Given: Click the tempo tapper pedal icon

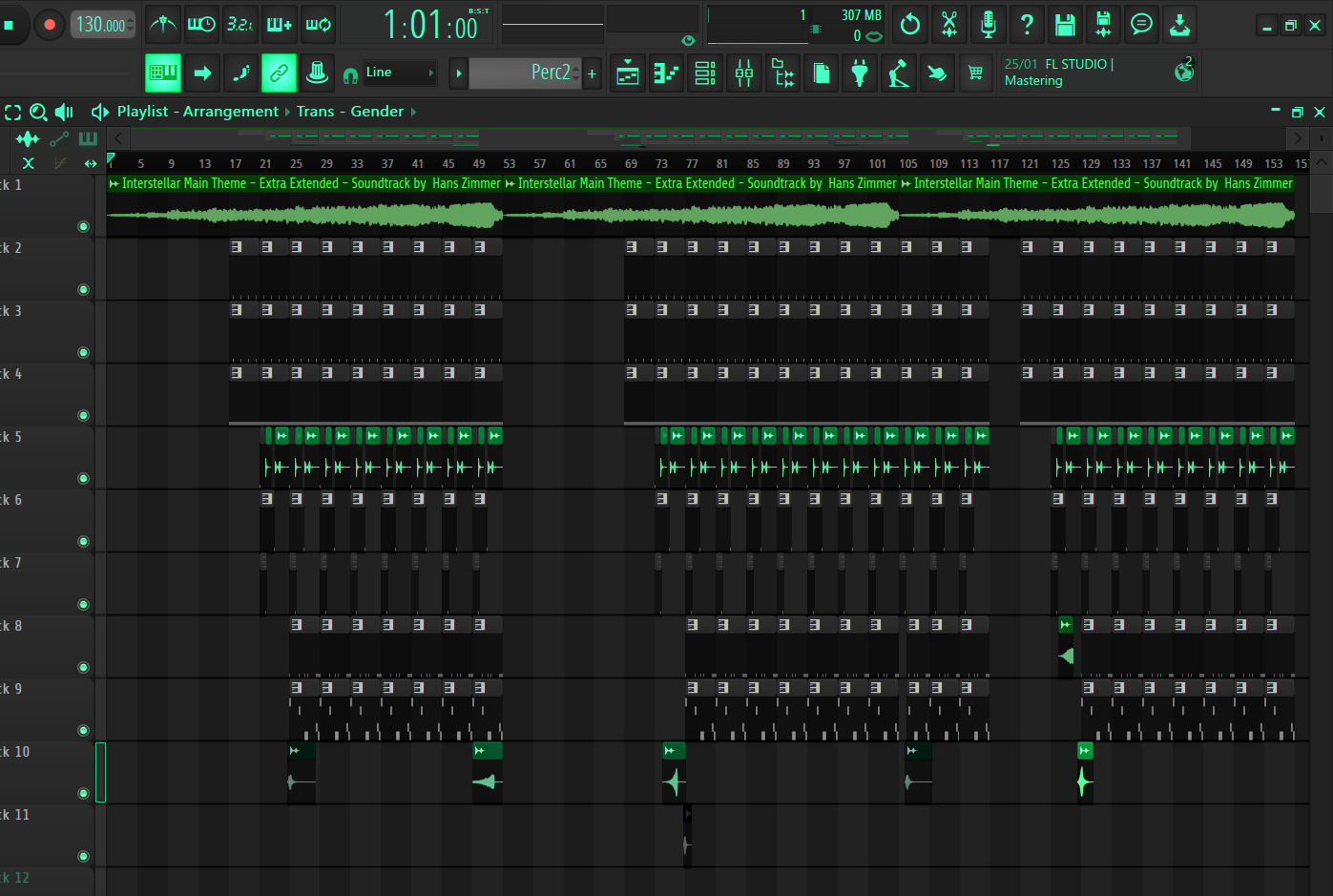Looking at the screenshot, I should click(898, 73).
